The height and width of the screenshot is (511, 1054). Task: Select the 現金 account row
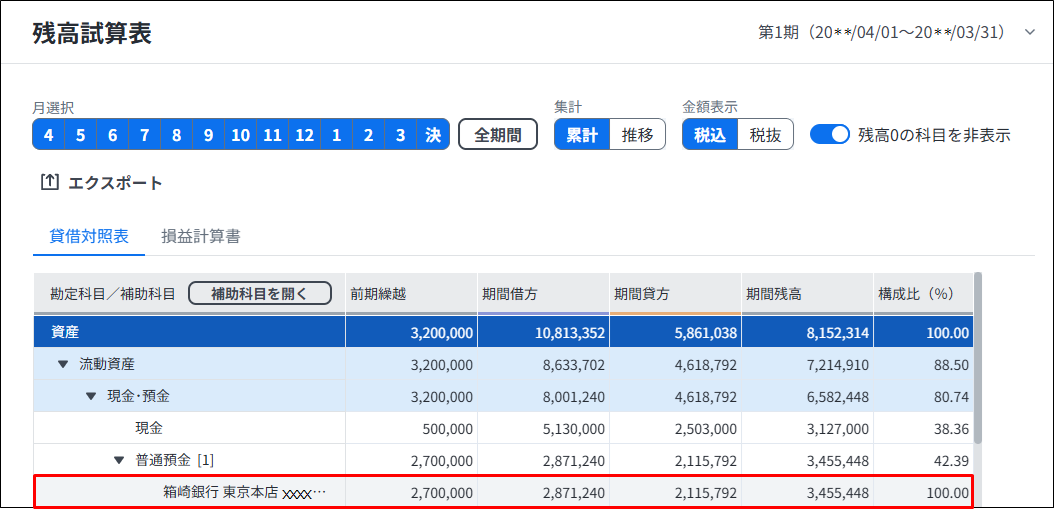[503, 428]
